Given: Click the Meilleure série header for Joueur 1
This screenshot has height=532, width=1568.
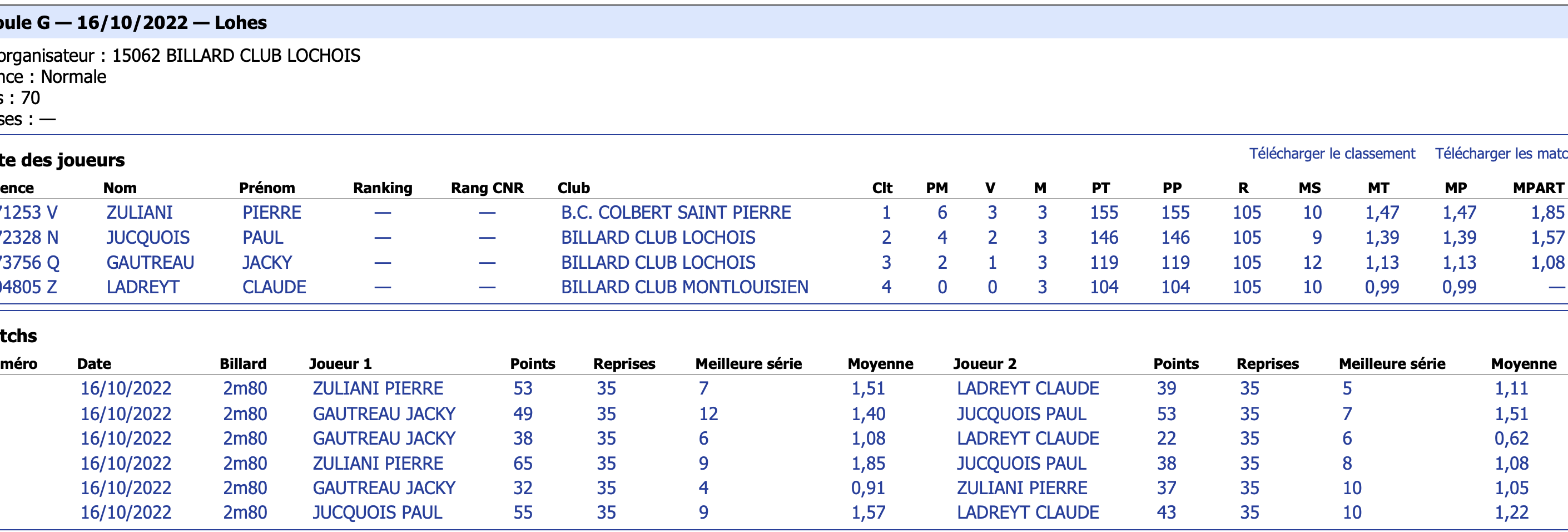Looking at the screenshot, I should 748,364.
